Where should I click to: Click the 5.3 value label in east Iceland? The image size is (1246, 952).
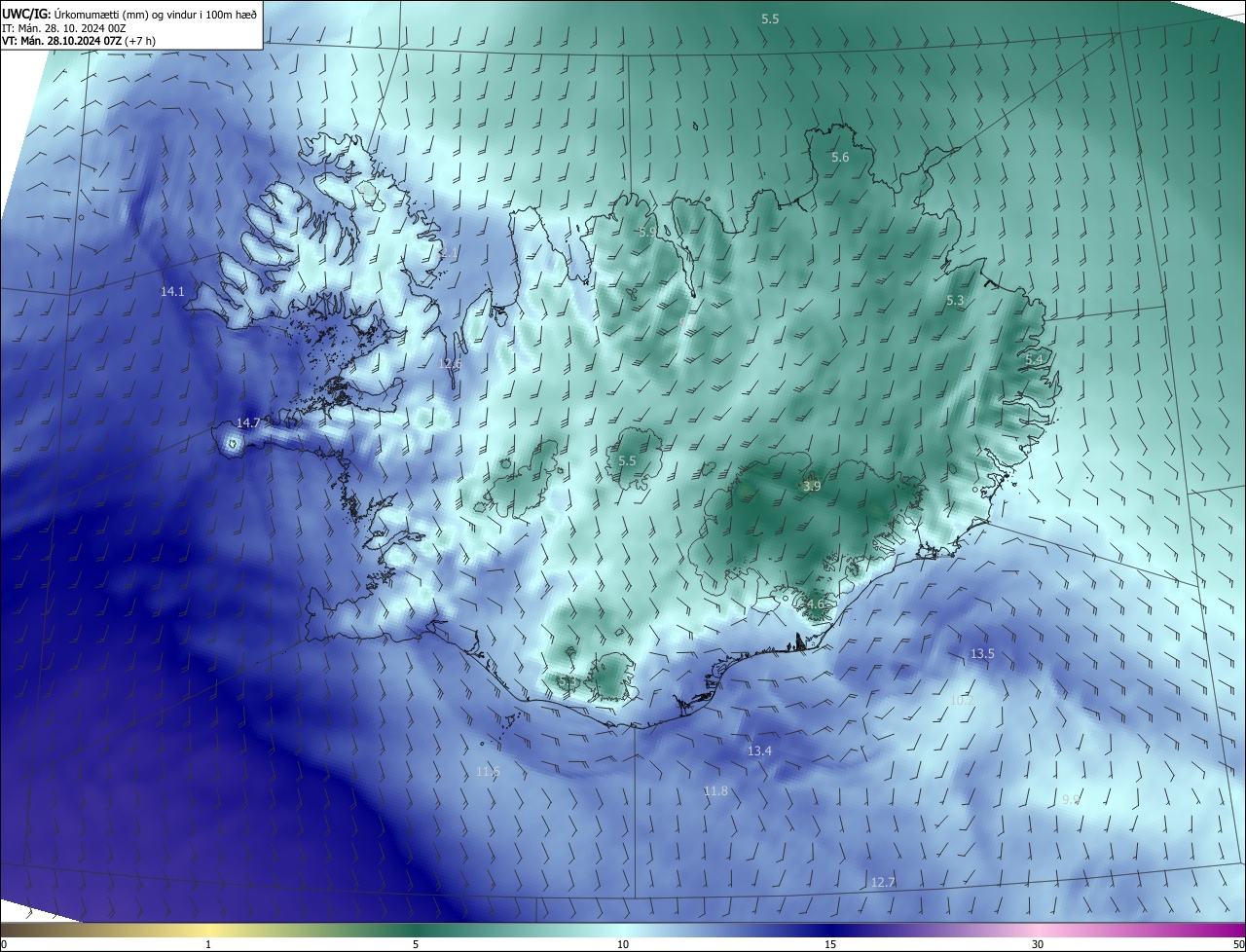pyautogui.click(x=955, y=301)
